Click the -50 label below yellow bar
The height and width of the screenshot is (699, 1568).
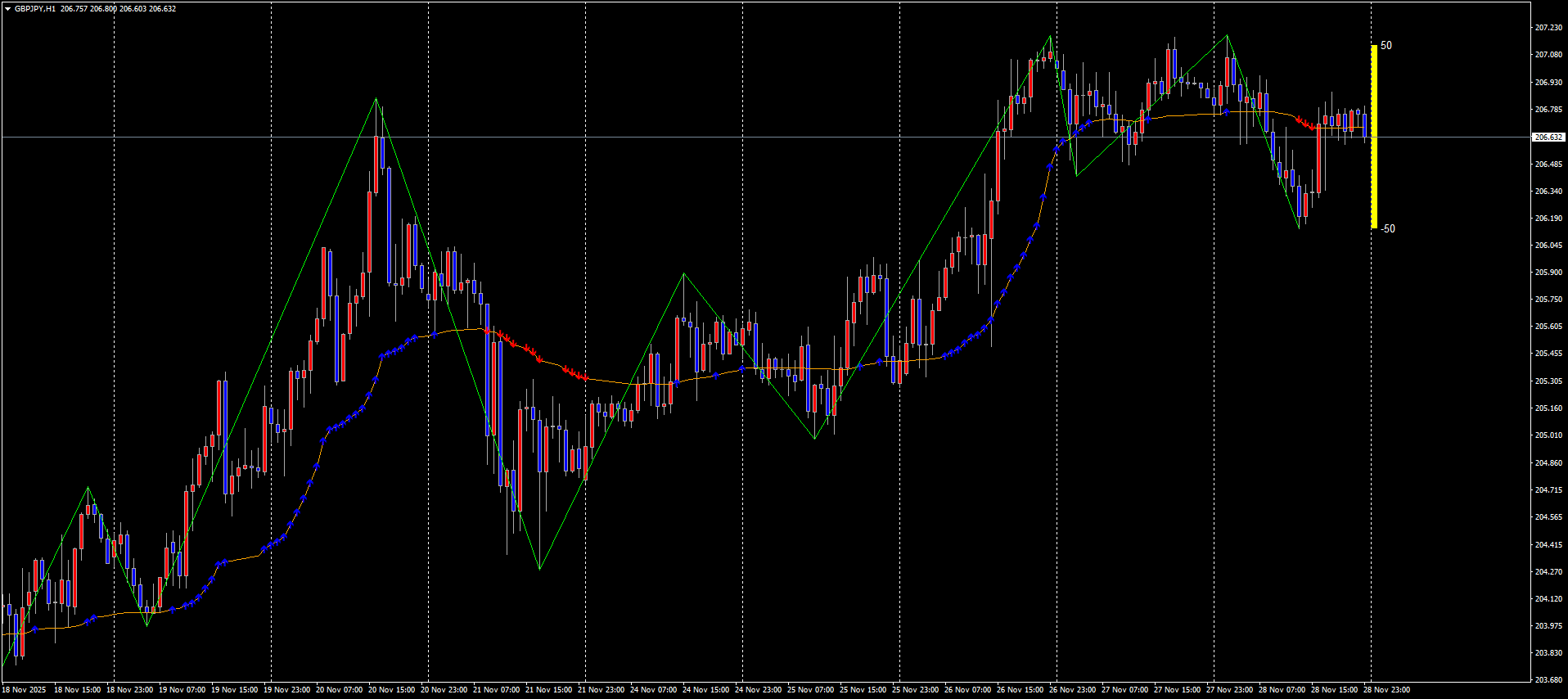(1388, 229)
